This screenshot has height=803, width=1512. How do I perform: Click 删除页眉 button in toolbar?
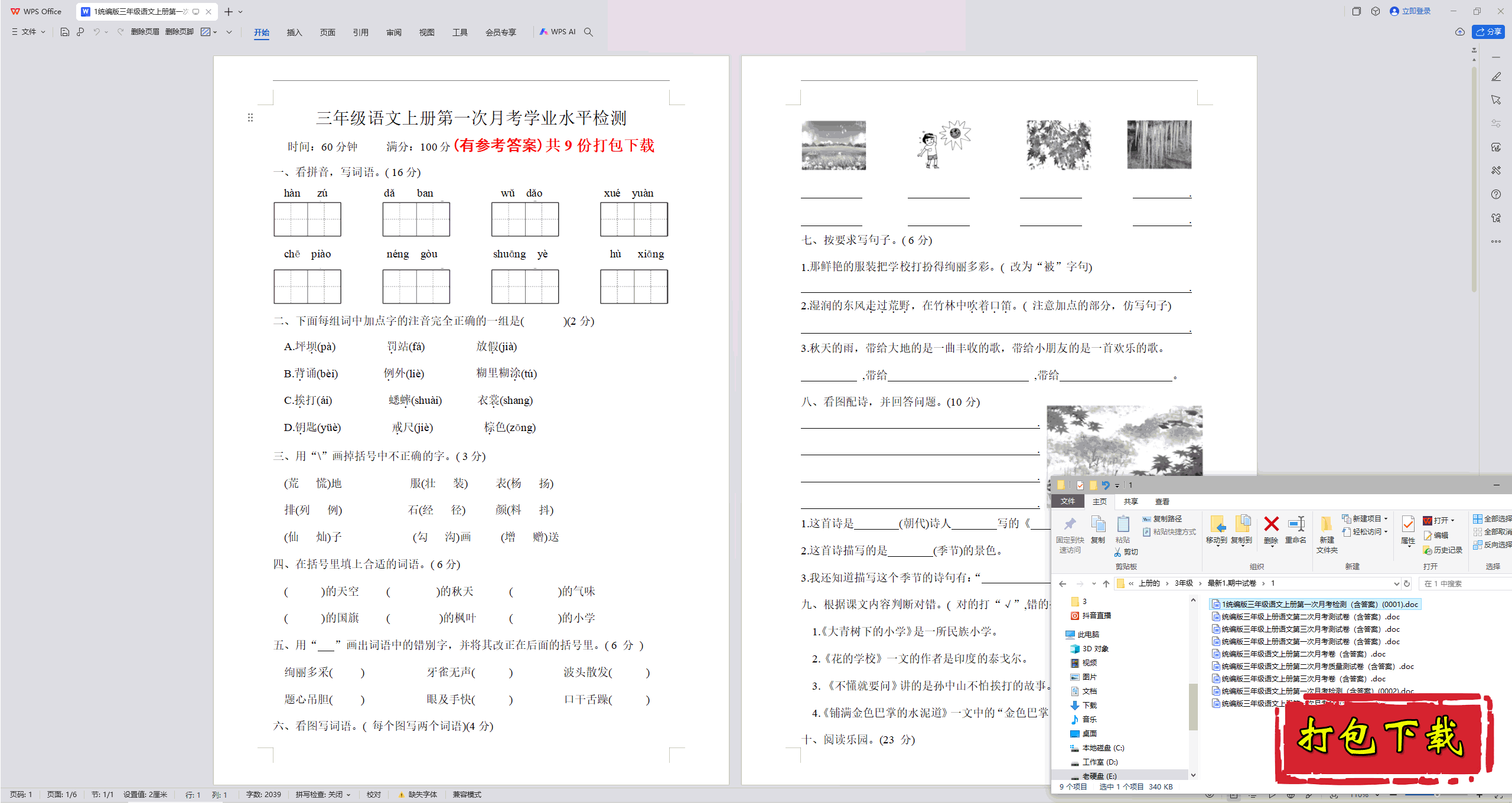click(x=145, y=32)
